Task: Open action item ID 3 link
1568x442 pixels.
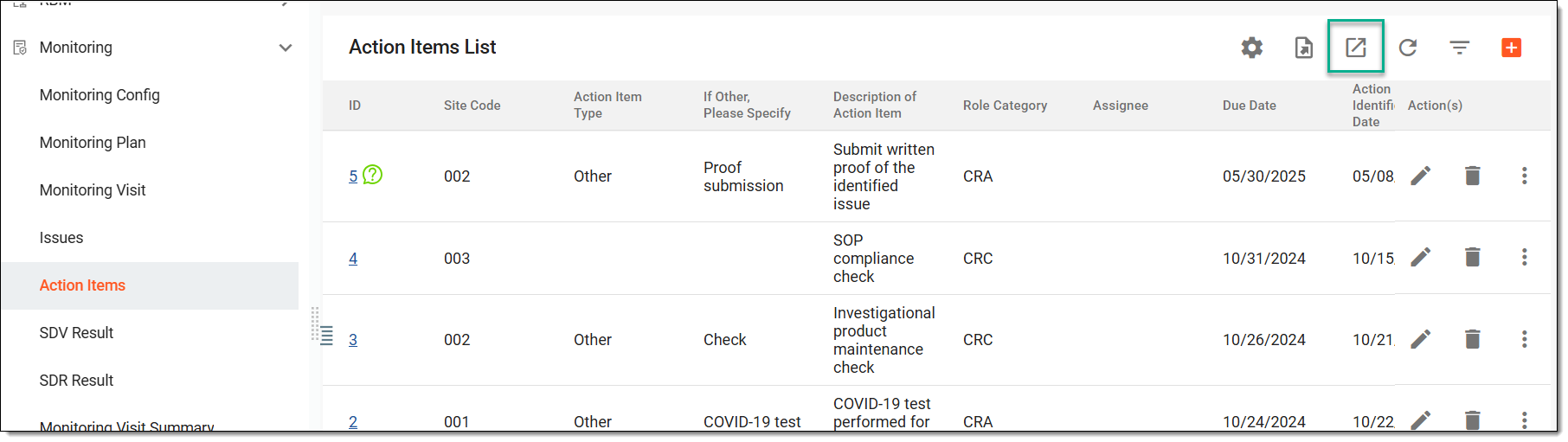Action: 353,340
